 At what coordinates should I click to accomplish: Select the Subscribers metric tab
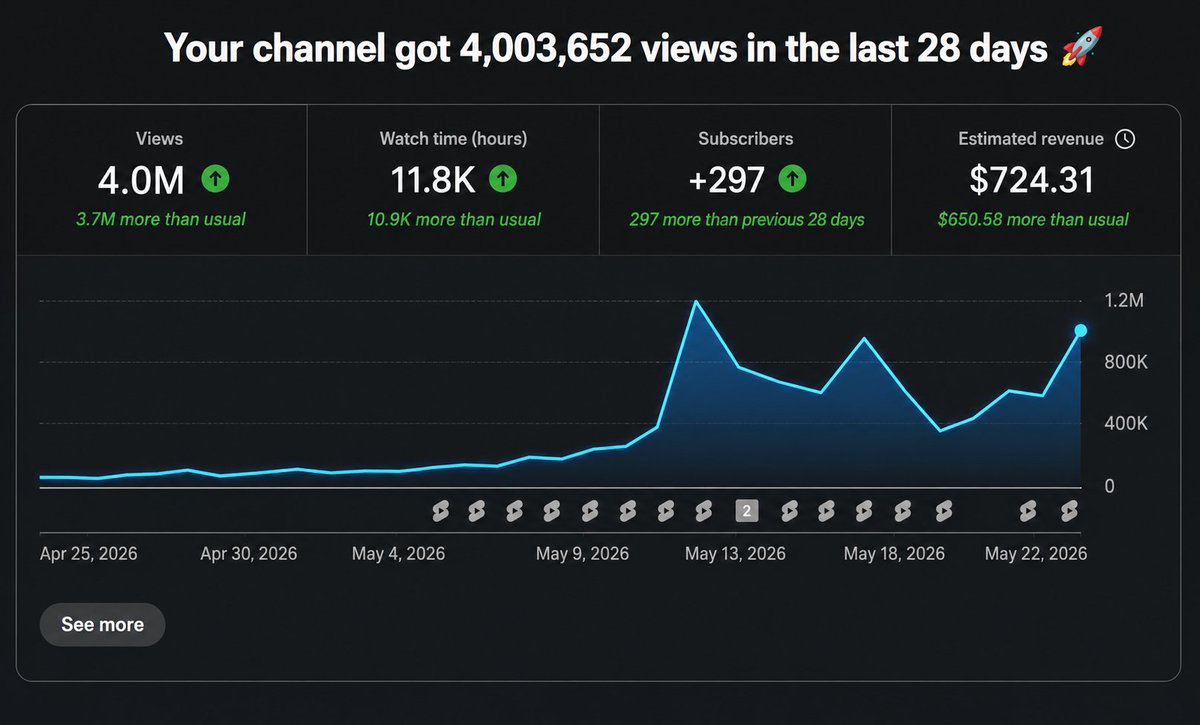click(745, 180)
